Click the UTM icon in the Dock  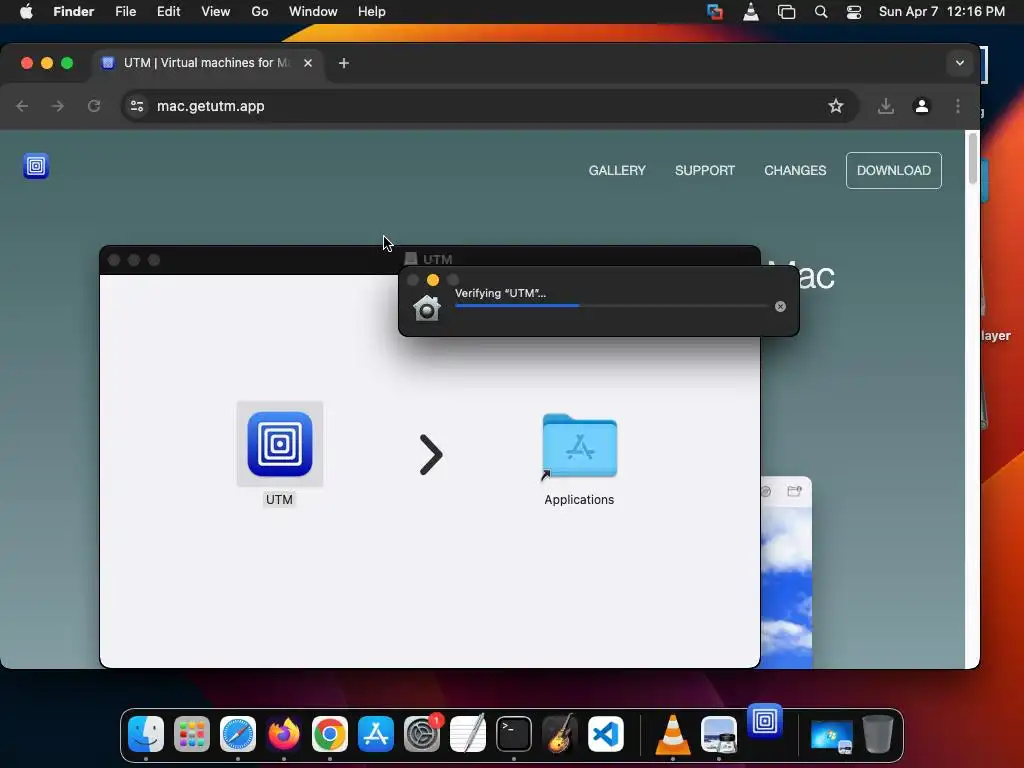(765, 721)
